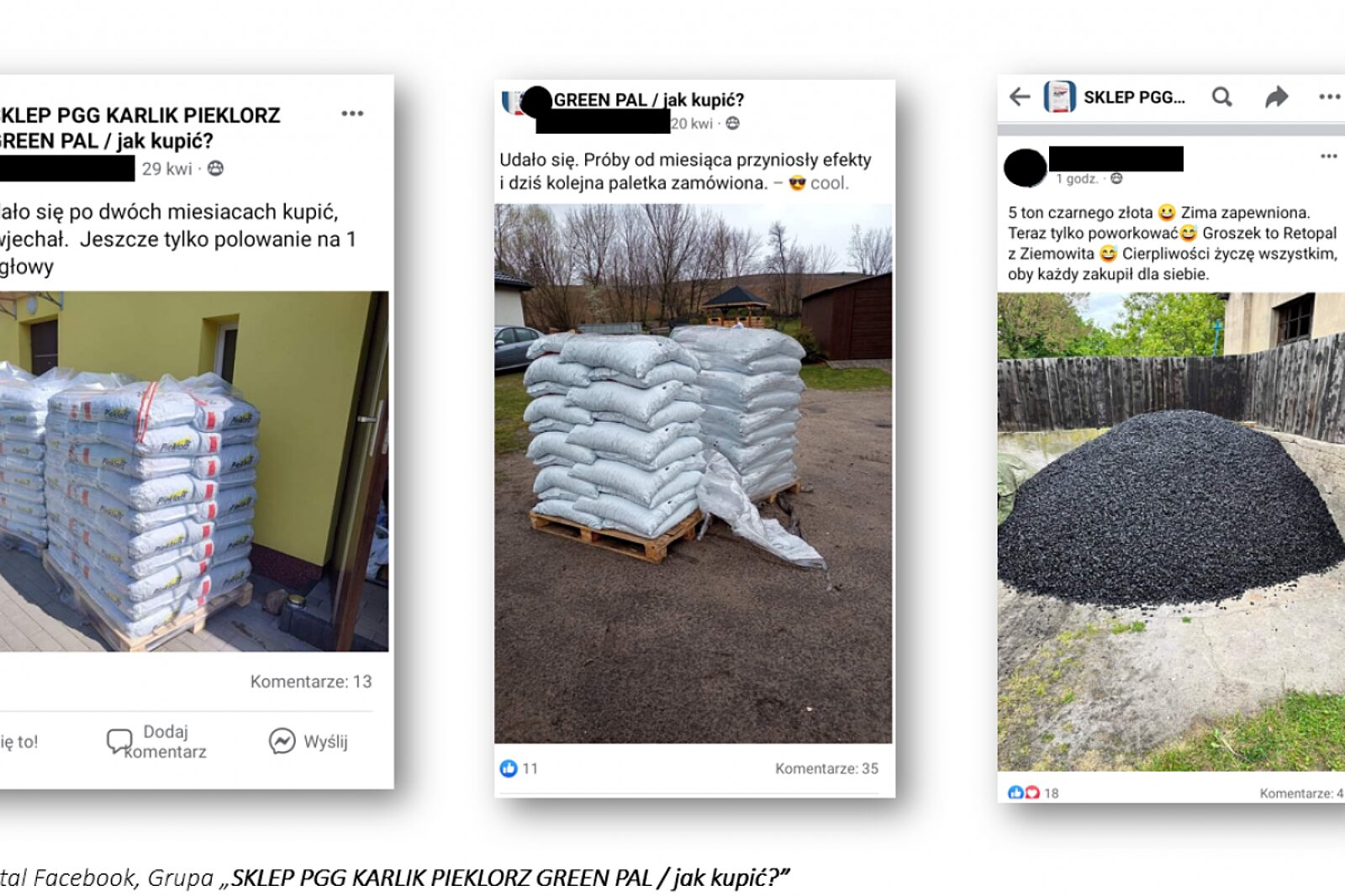Click the Dodaj komentarz button

click(157, 741)
